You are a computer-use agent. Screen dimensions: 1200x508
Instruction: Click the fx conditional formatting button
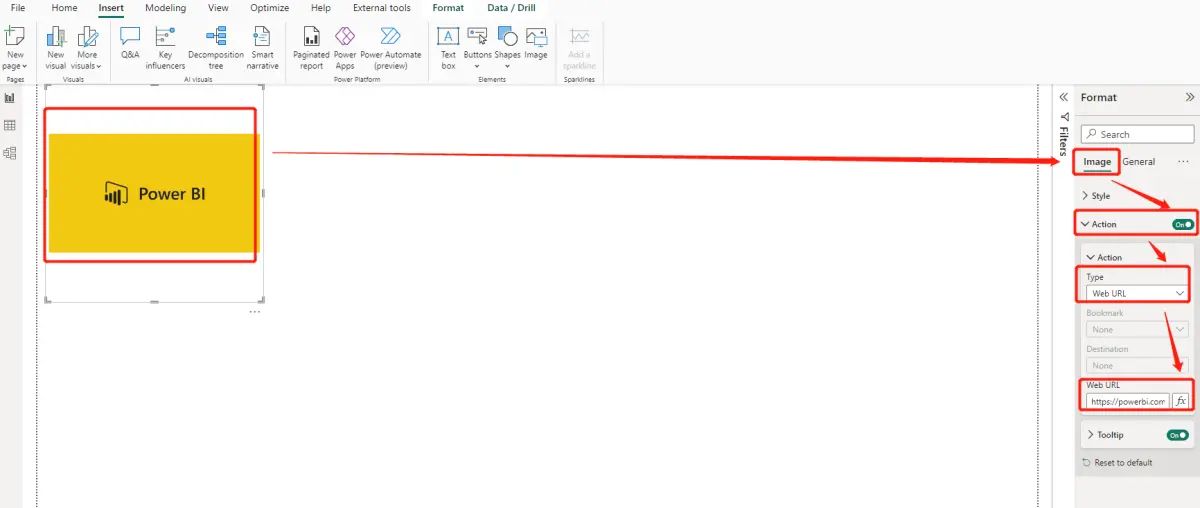[x=1180, y=401]
